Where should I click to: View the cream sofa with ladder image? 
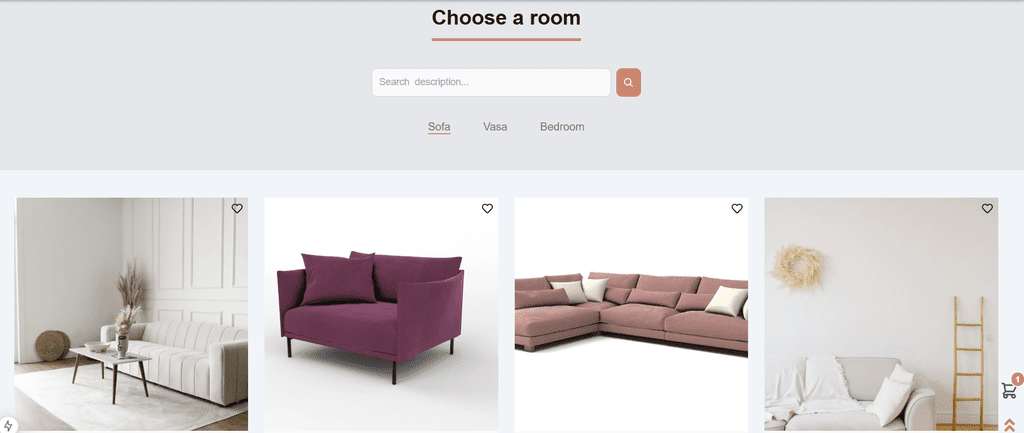(881, 315)
